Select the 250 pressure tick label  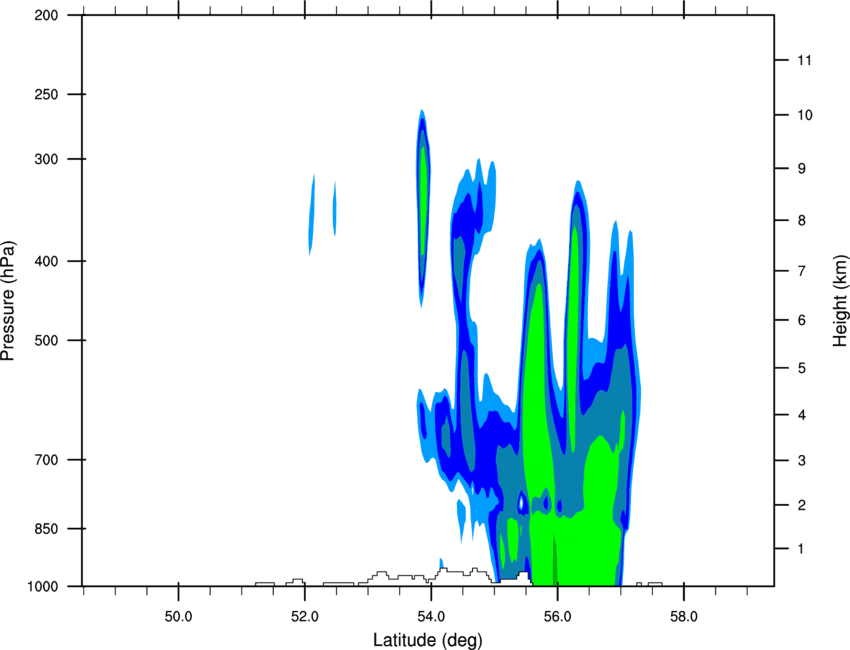coord(46,95)
